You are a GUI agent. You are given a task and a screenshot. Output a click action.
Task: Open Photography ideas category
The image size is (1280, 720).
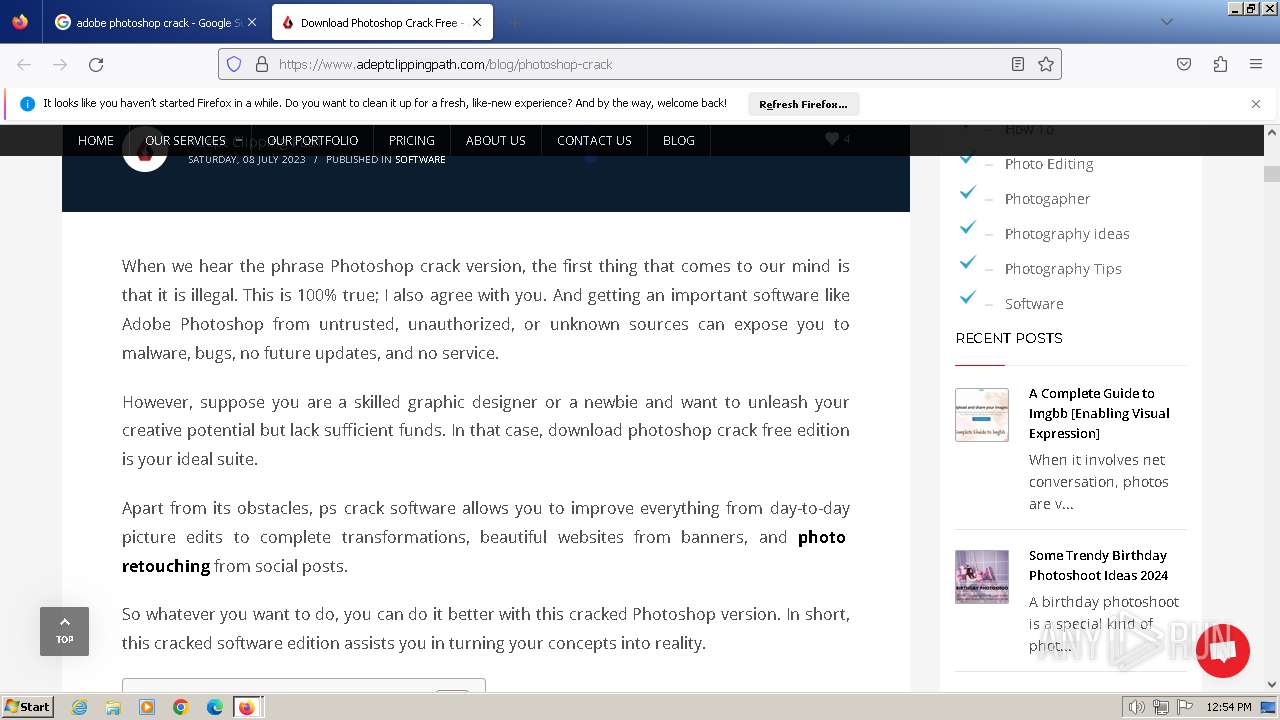[x=1067, y=234]
